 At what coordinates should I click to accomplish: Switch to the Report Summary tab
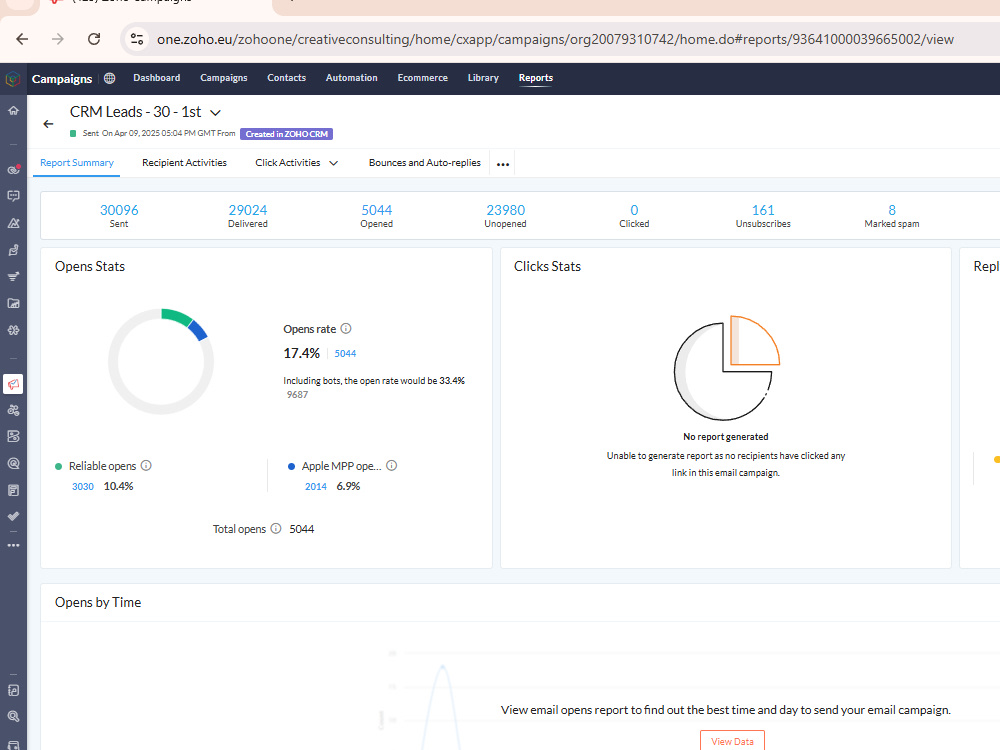click(77, 163)
